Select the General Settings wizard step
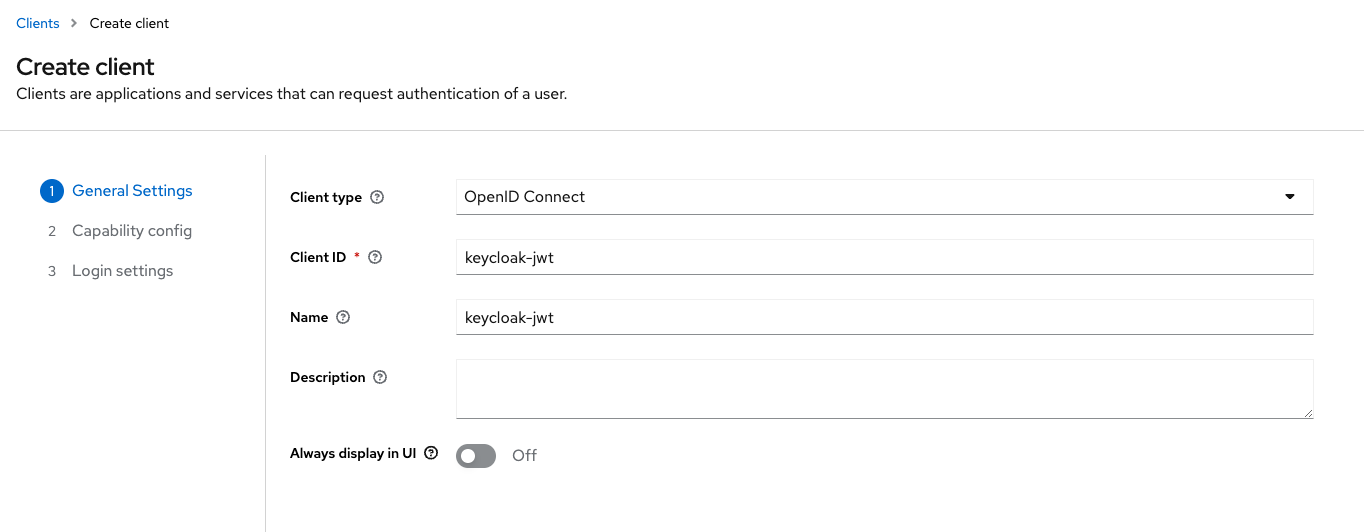Viewport: 1364px width, 532px height. click(x=132, y=191)
